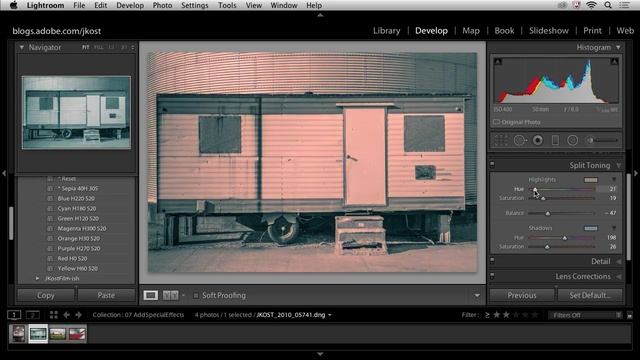The width and height of the screenshot is (640, 360).
Task: Click the Copy button
Action: coord(45,295)
